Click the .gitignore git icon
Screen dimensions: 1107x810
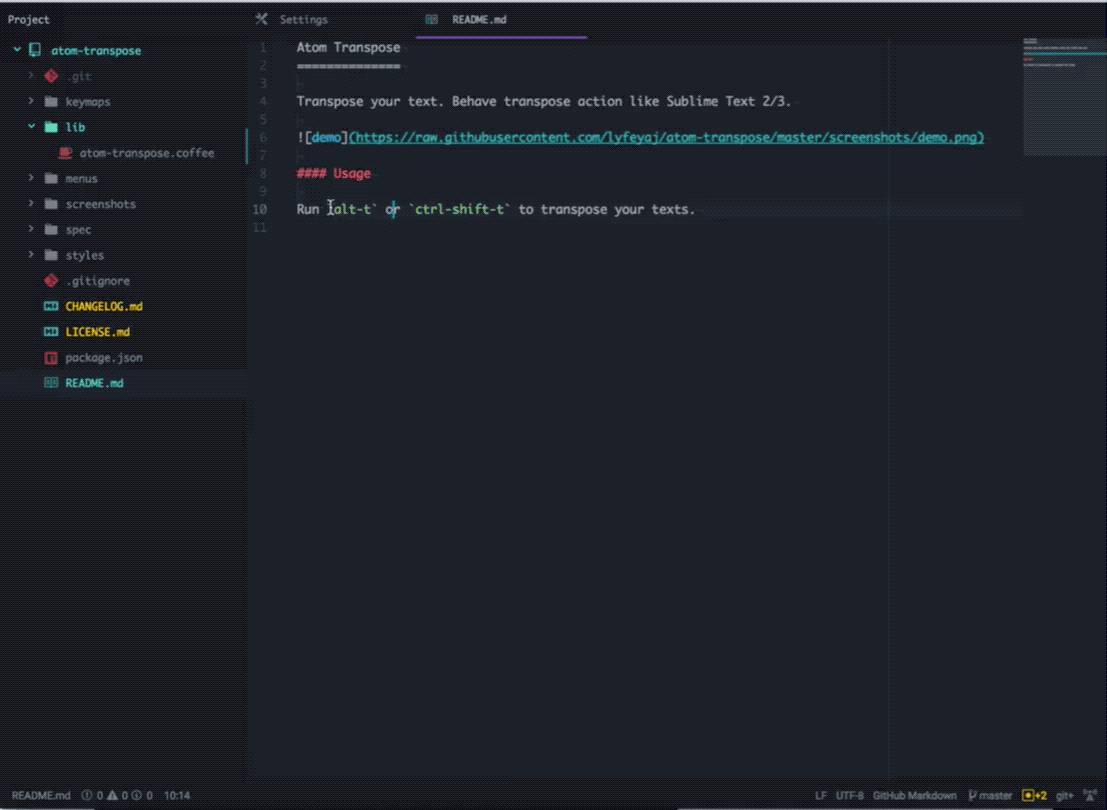51,280
